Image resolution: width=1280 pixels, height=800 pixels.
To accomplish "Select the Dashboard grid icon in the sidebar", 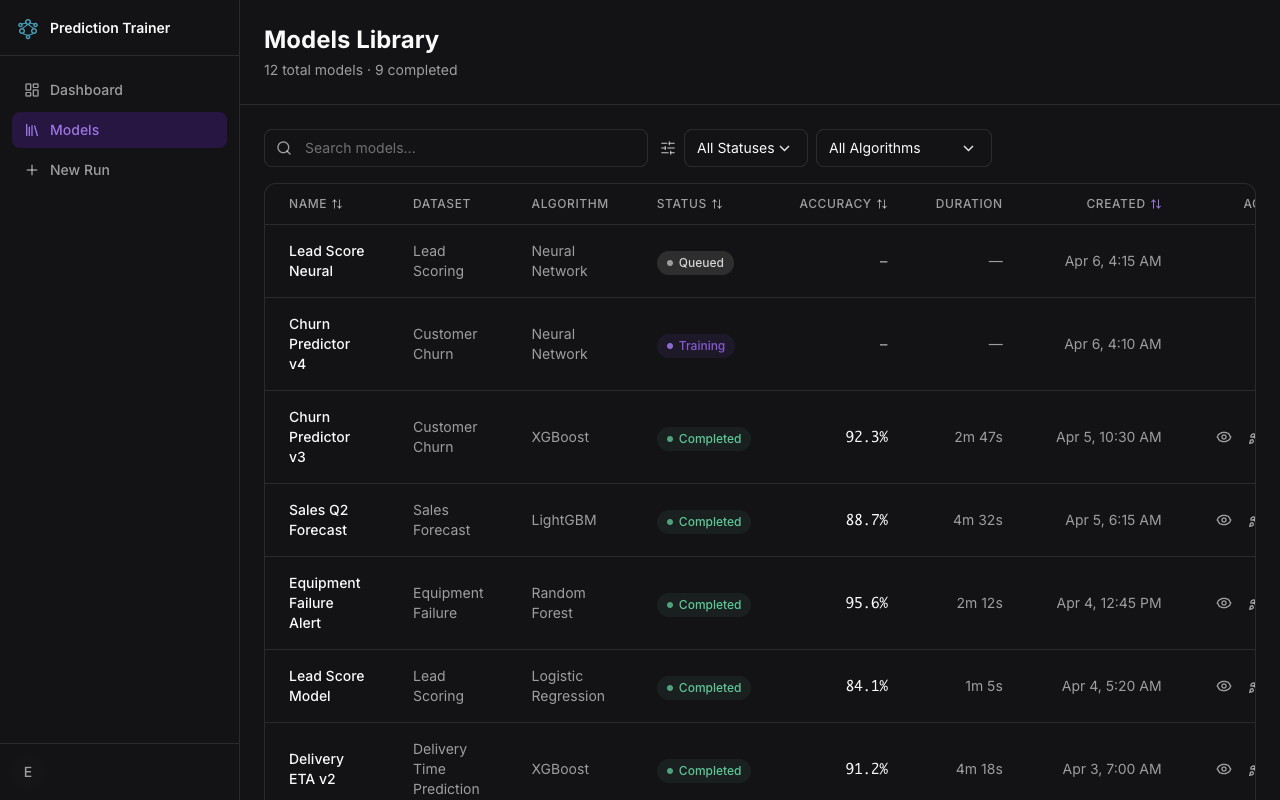I will pyautogui.click(x=31, y=90).
